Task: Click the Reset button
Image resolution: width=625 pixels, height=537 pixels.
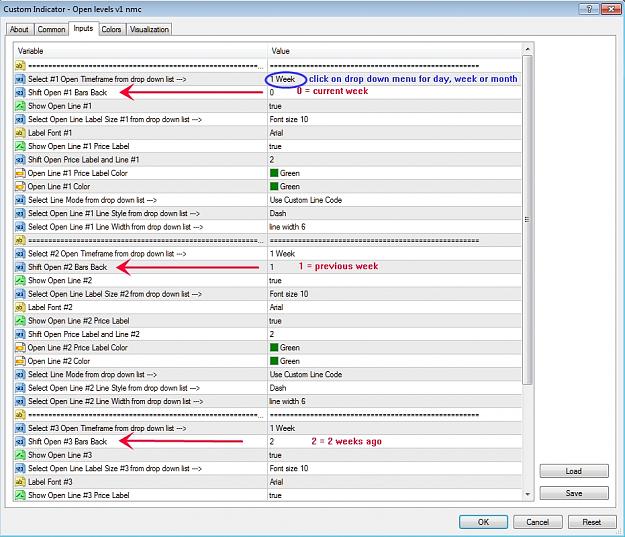Action: point(592,522)
